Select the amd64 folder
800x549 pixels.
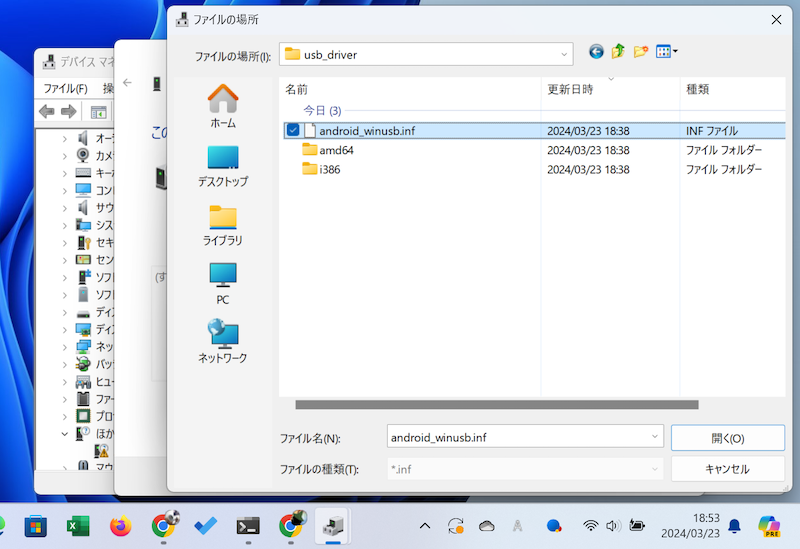tap(336, 150)
